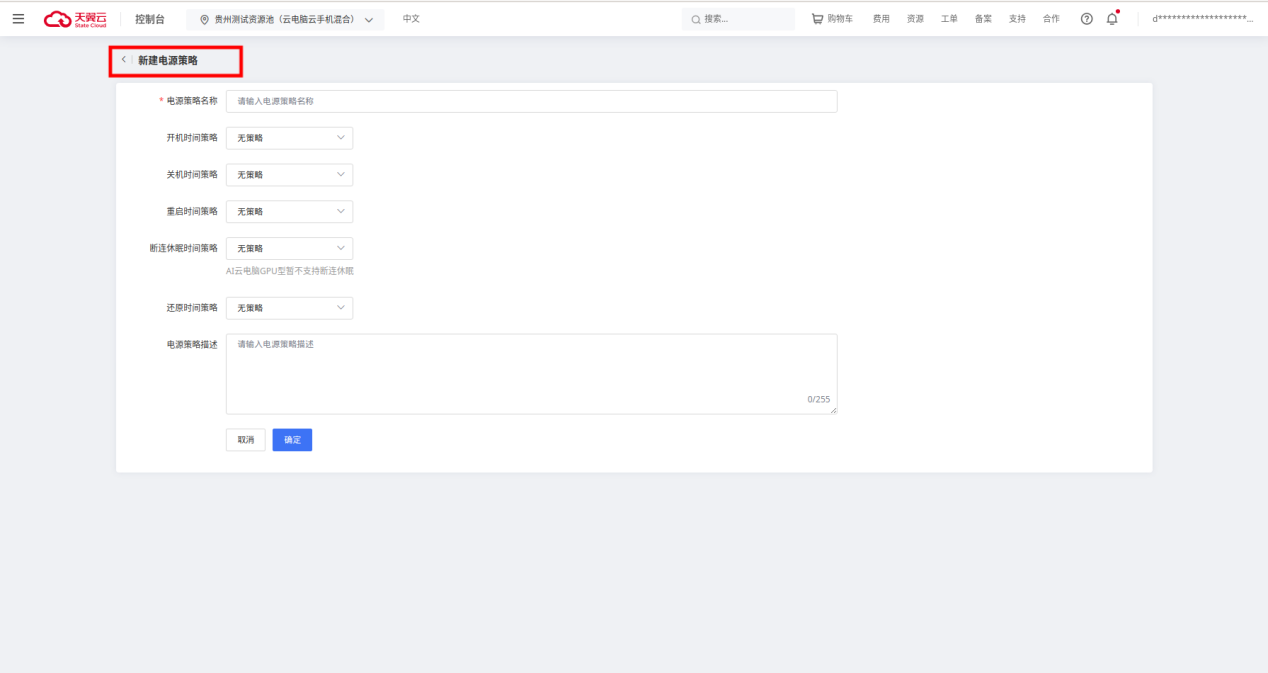The image size is (1268, 673).
Task: Open the hamburger menu icon
Action: pos(18,19)
